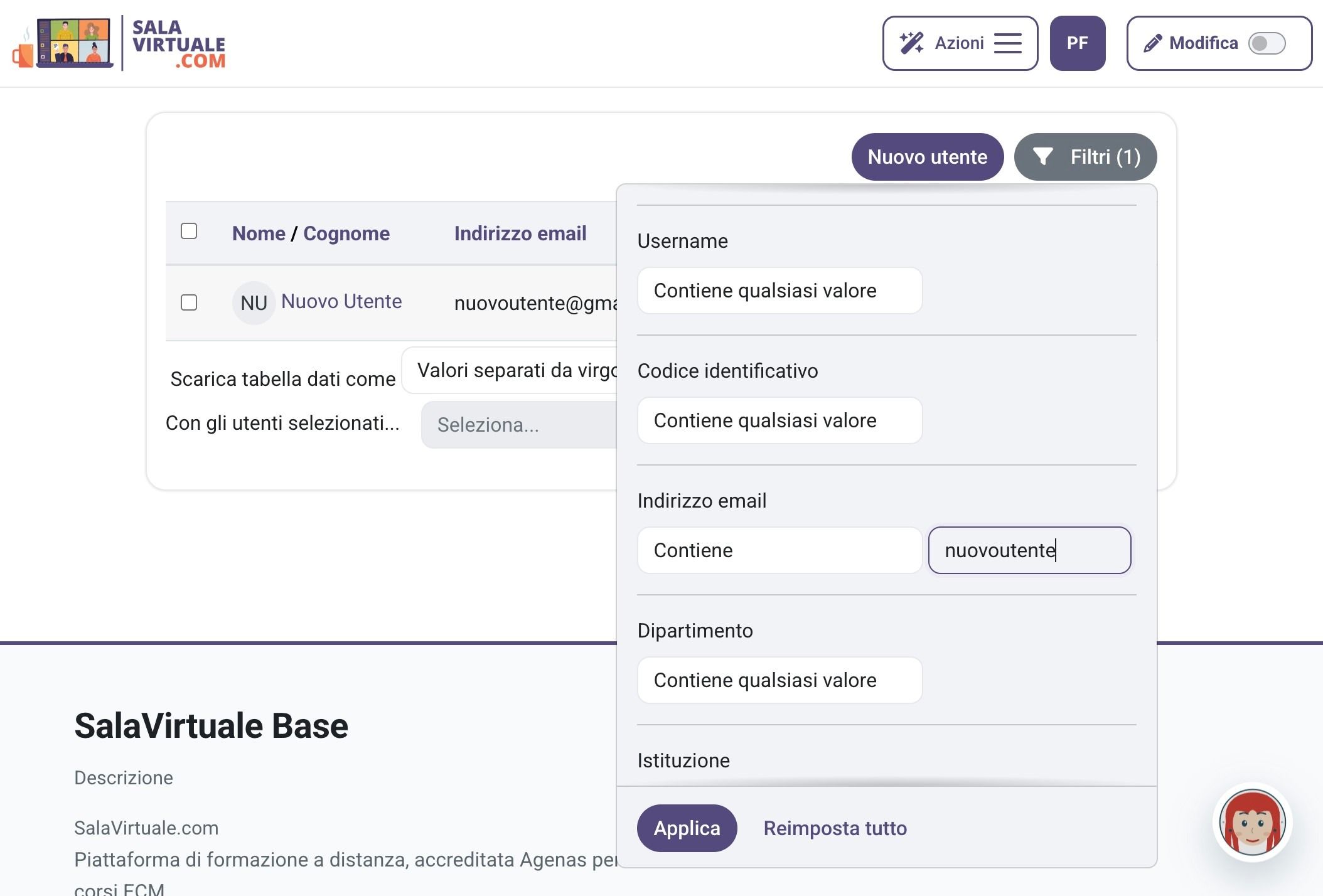Viewport: 1323px width, 896px height.
Task: Click the funnel icon in Filtri
Action: (x=1042, y=156)
